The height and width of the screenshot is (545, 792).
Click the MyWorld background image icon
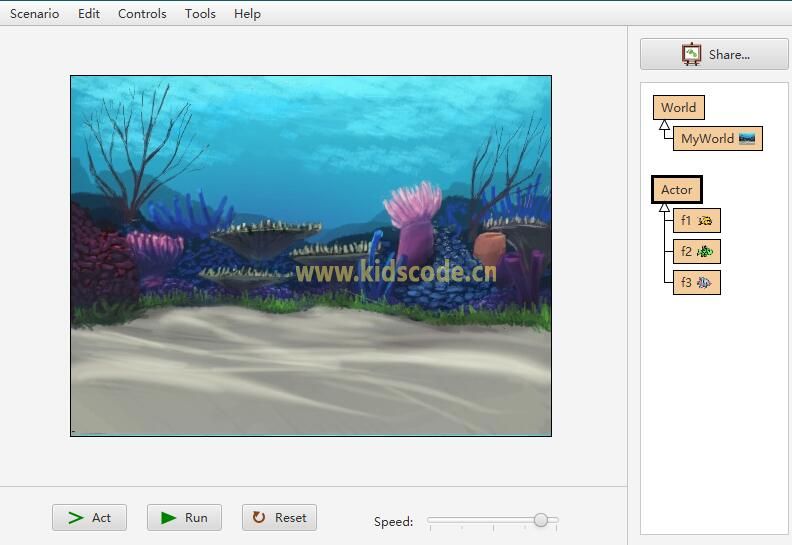(747, 138)
